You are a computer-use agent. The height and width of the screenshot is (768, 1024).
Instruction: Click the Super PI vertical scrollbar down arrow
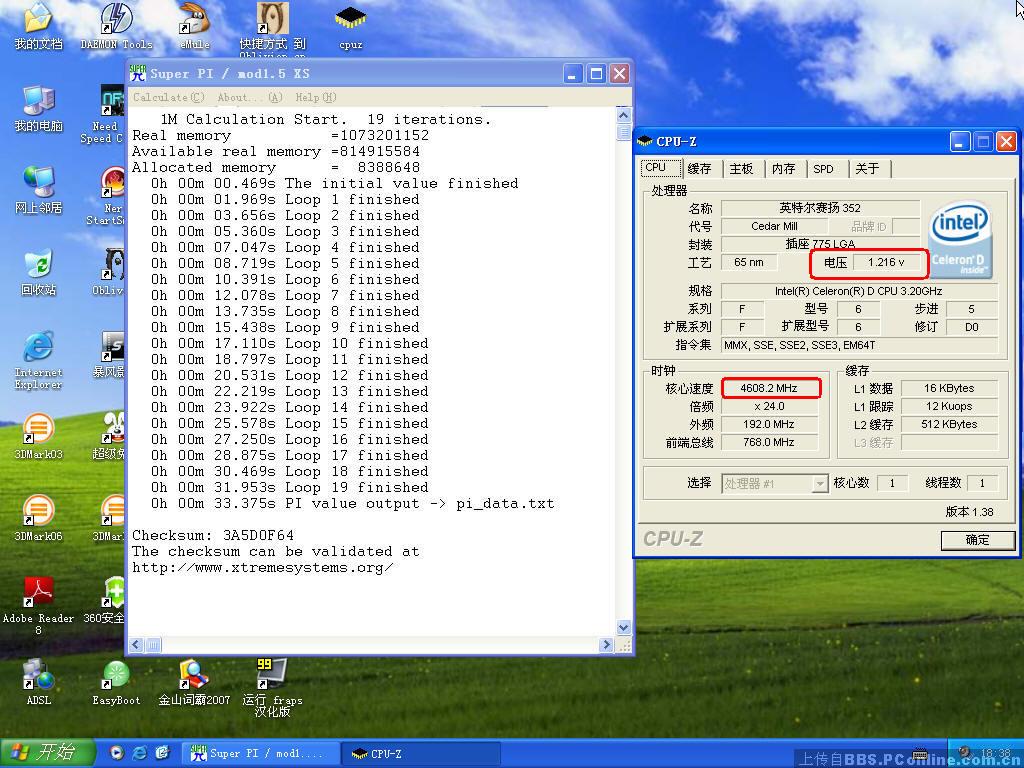(624, 628)
